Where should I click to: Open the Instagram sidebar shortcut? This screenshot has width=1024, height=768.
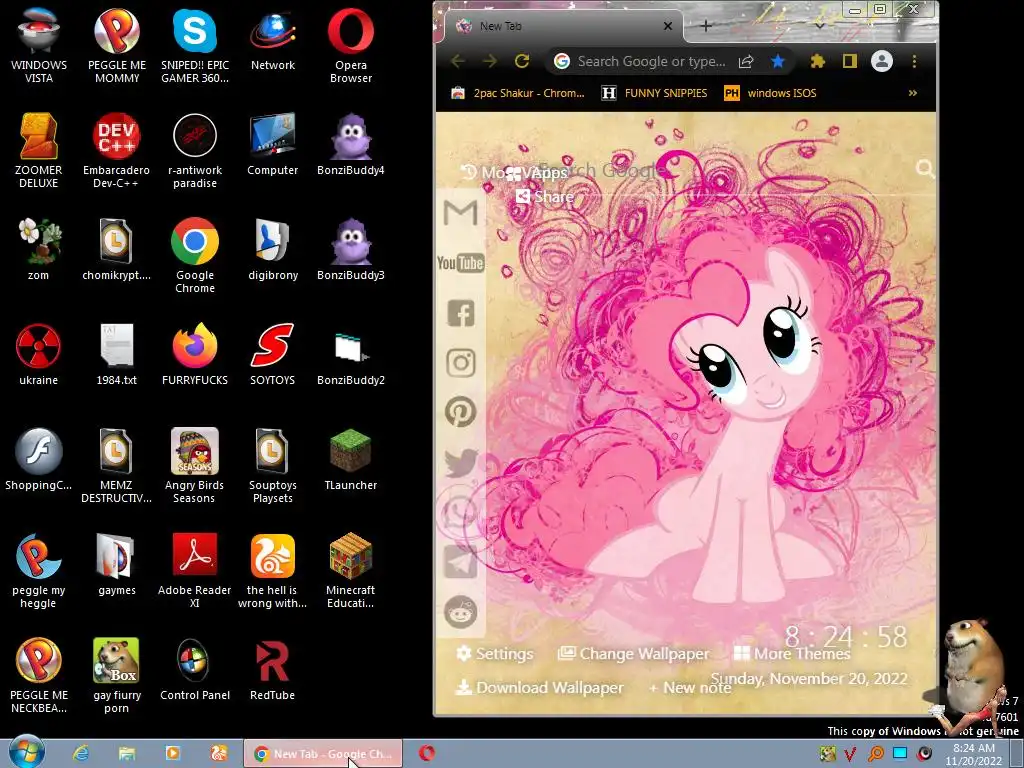pos(460,362)
